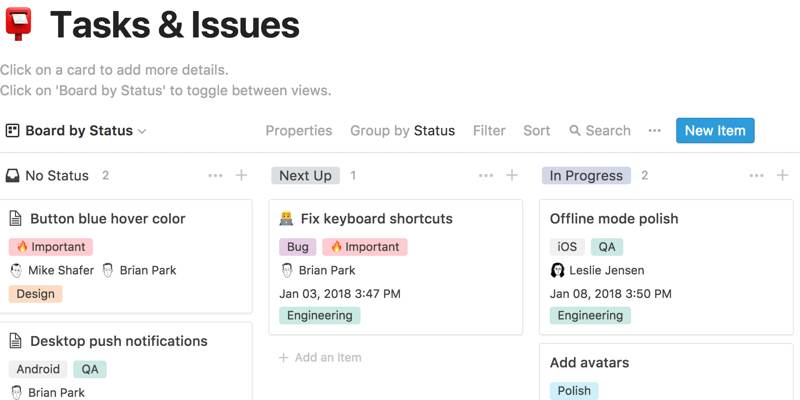This screenshot has width=800, height=400.
Task: Select the Next Up status label
Action: 305,176
